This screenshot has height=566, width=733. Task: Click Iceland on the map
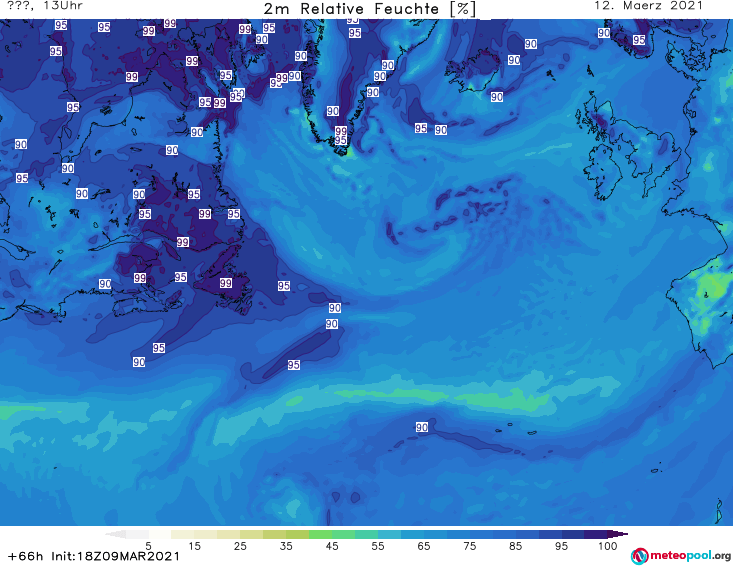coord(472,71)
